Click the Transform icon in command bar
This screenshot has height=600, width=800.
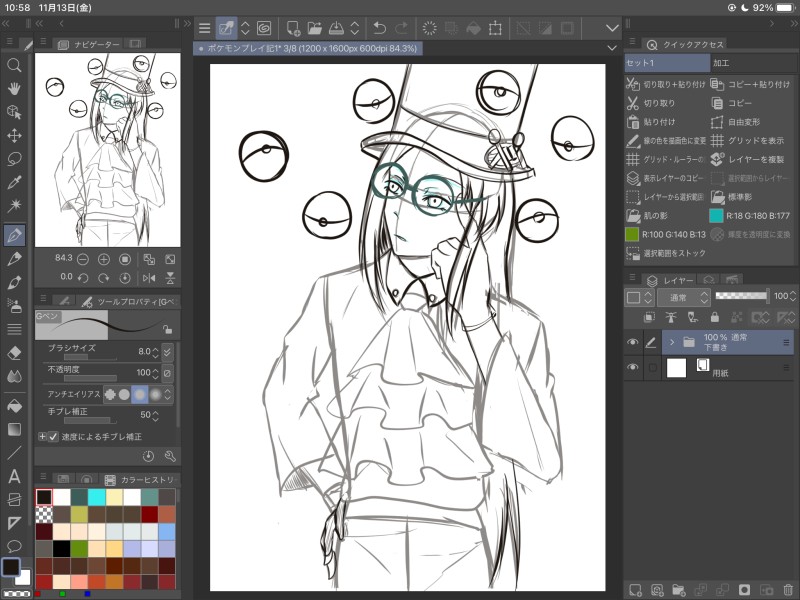495,28
